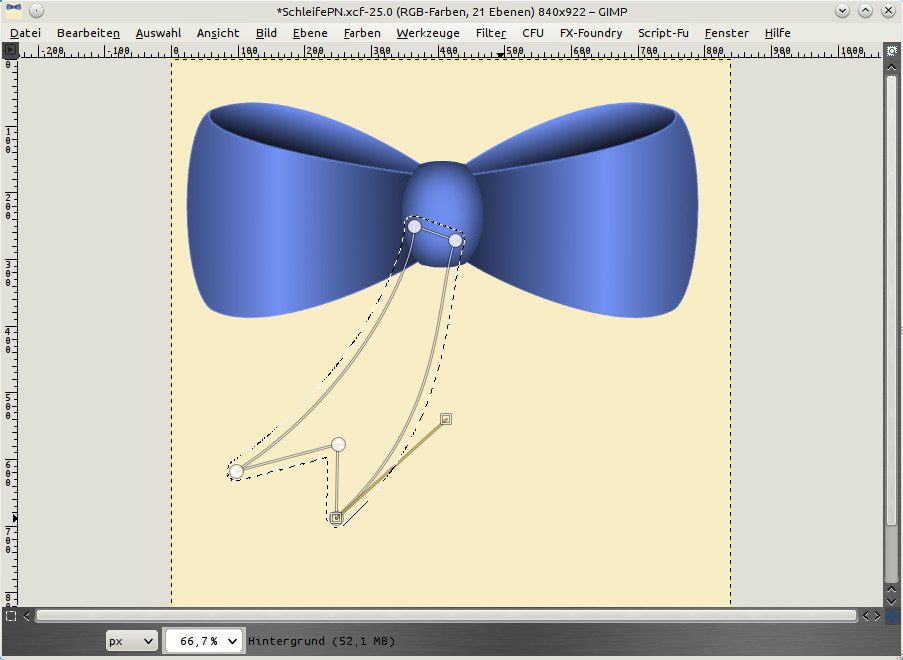This screenshot has height=660, width=903.
Task: Open the px unit dropdown
Action: 132,641
